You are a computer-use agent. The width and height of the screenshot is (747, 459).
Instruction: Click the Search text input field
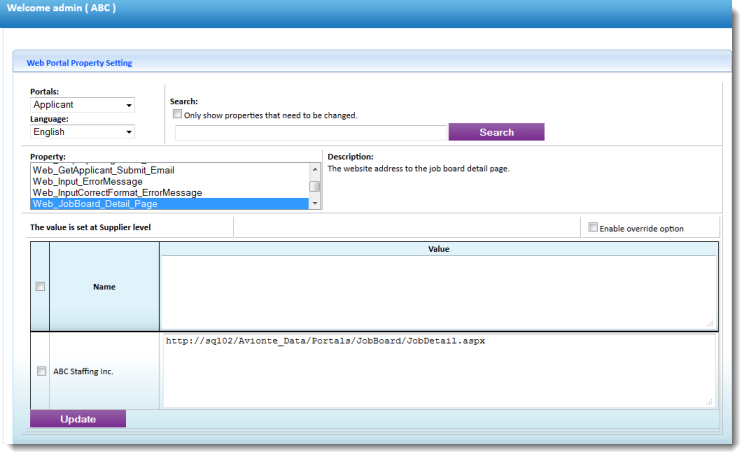point(310,132)
